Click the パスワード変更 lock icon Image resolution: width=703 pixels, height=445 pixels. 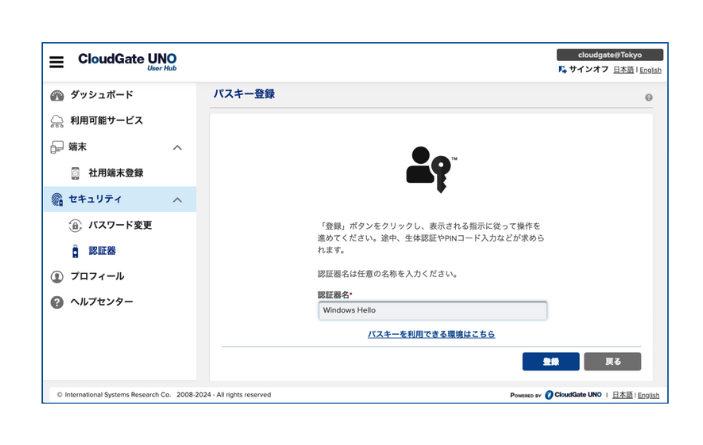[x=75, y=225]
